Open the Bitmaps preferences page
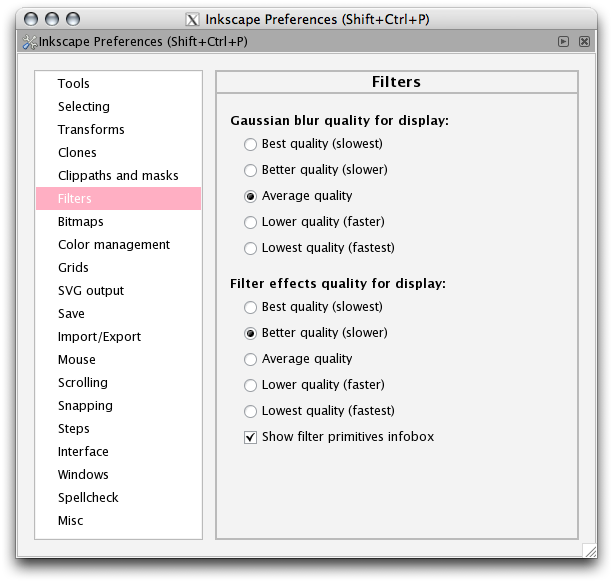The image size is (613, 582). point(118,222)
